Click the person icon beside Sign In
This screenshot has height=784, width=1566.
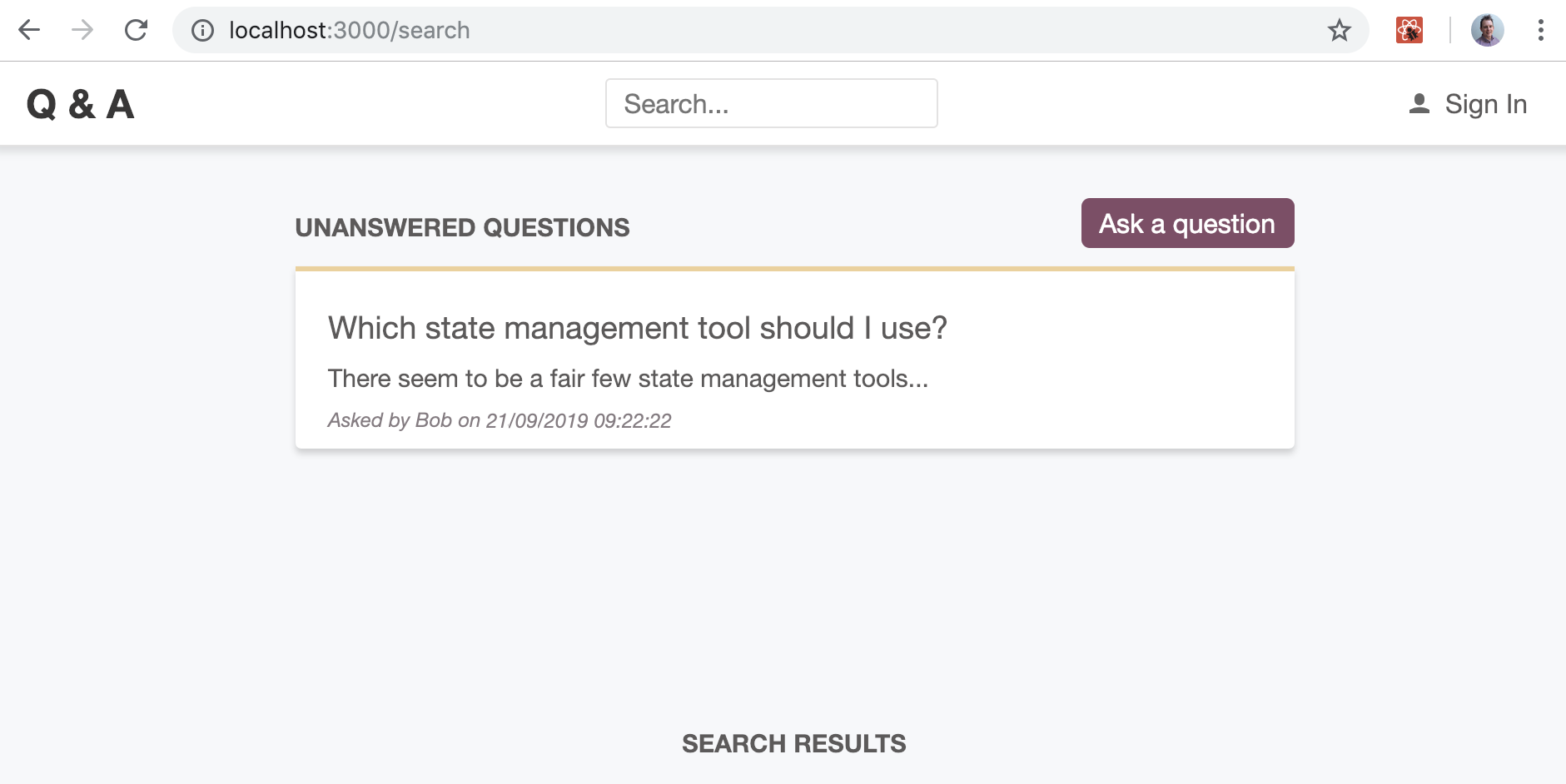pos(1419,104)
